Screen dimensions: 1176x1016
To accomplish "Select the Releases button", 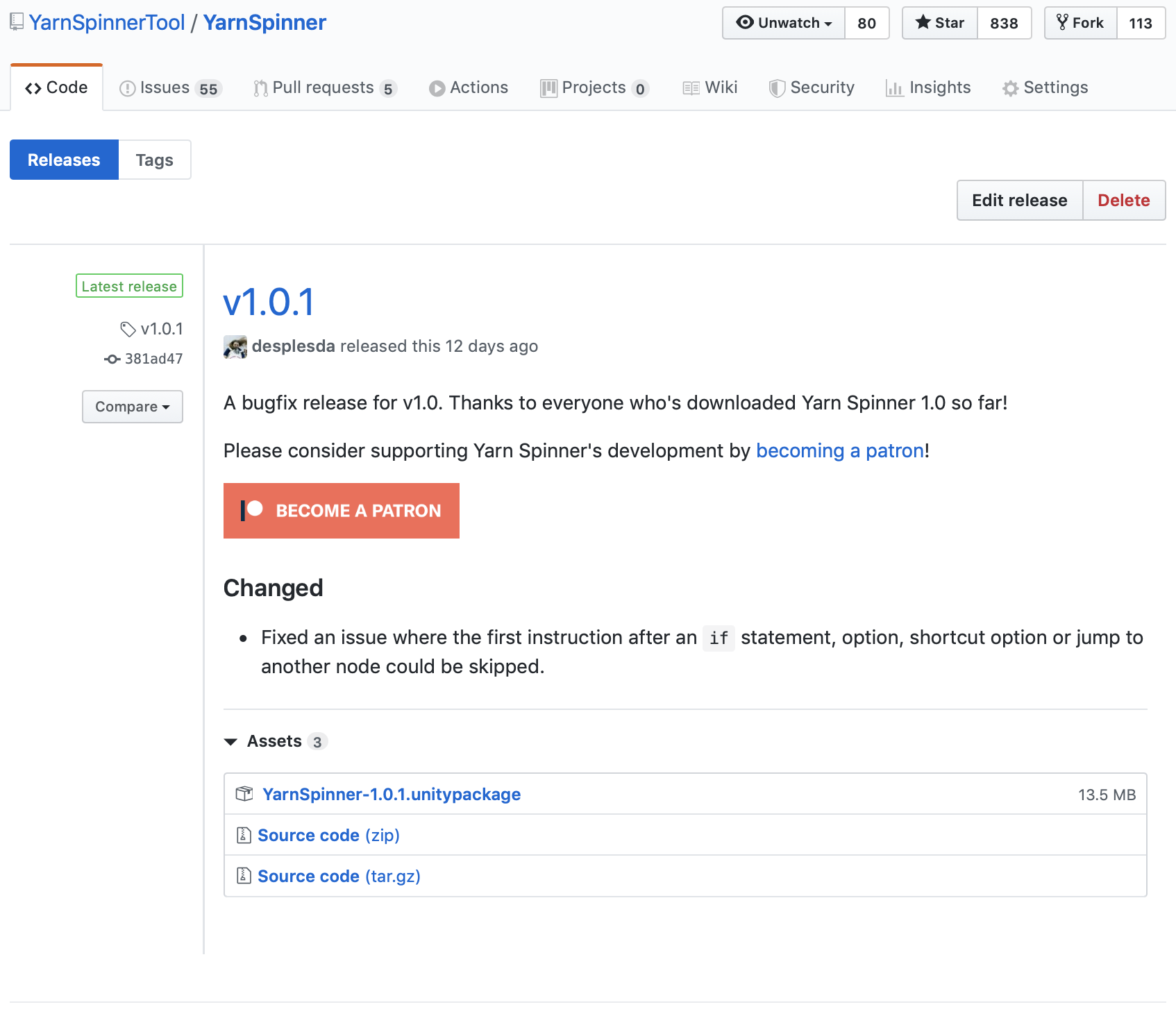I will point(64,160).
